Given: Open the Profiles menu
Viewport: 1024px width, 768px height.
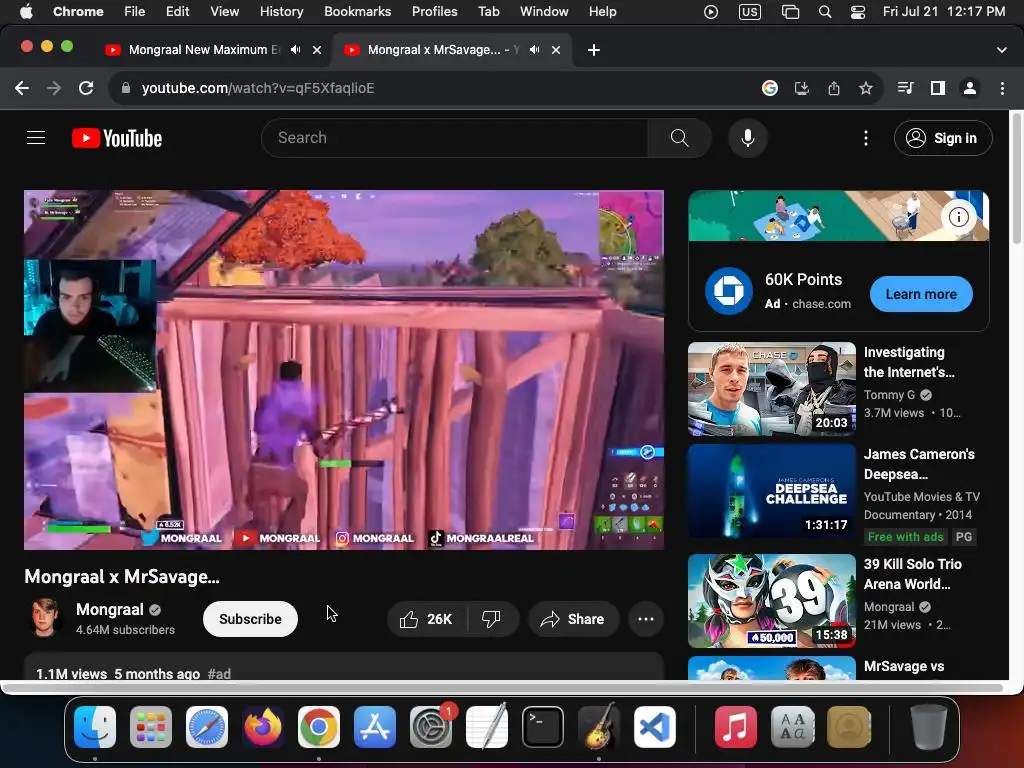Looking at the screenshot, I should point(434,12).
